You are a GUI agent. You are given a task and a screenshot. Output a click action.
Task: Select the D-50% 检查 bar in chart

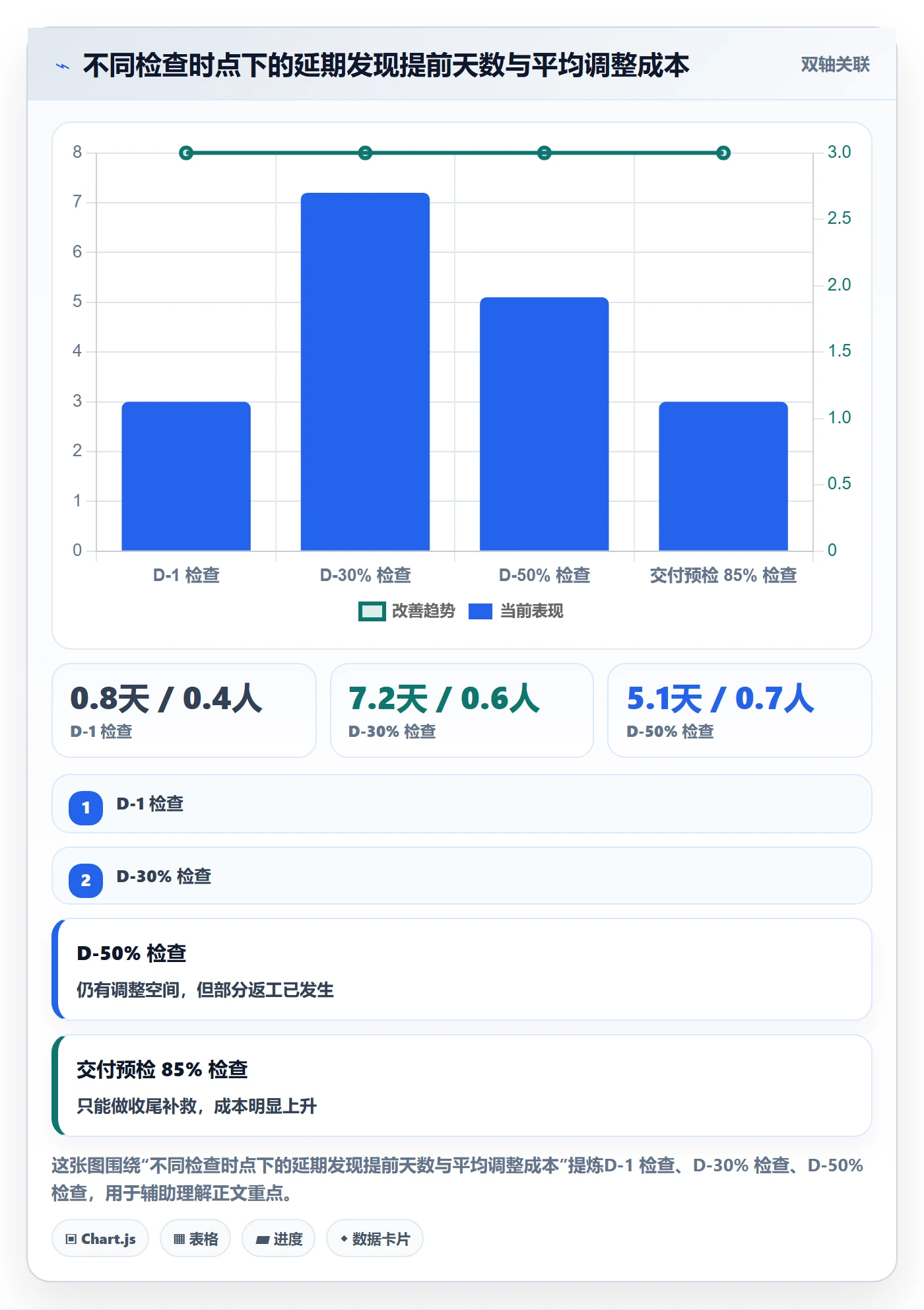[544, 424]
